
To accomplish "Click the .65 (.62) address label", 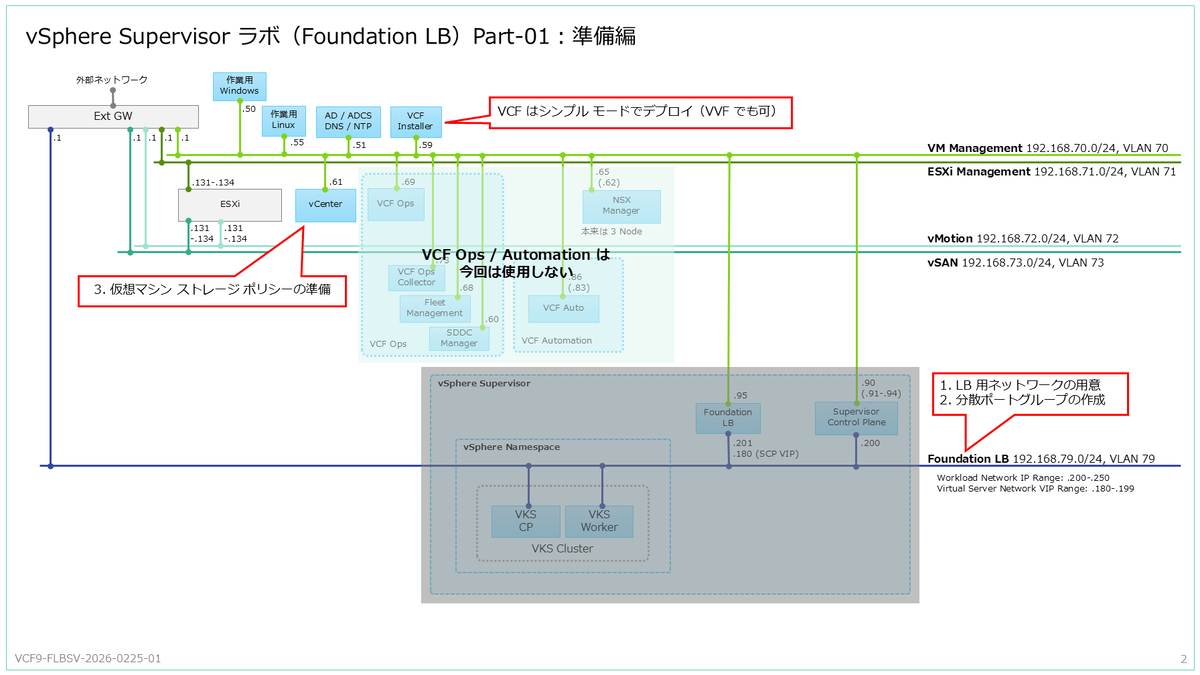I will [x=607, y=177].
